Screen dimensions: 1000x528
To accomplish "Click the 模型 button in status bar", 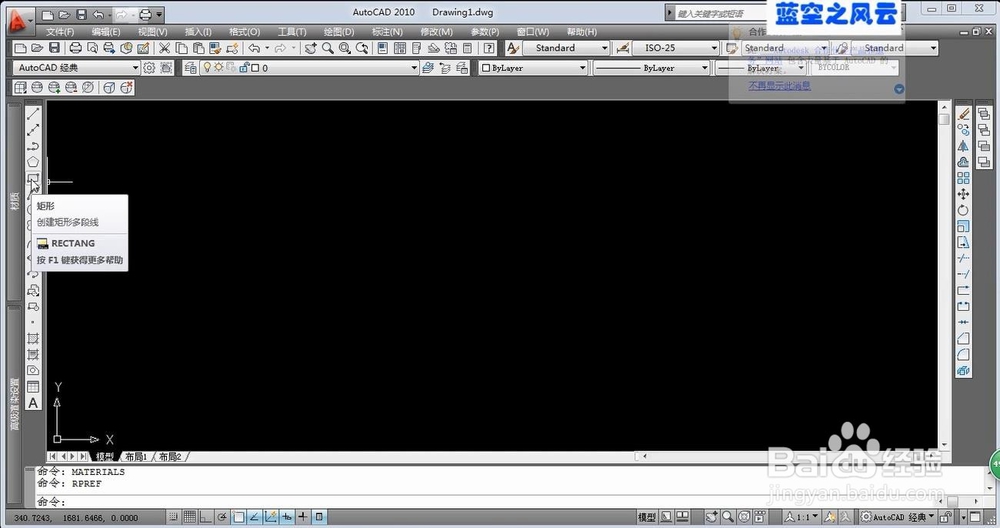I will pyautogui.click(x=647, y=517).
